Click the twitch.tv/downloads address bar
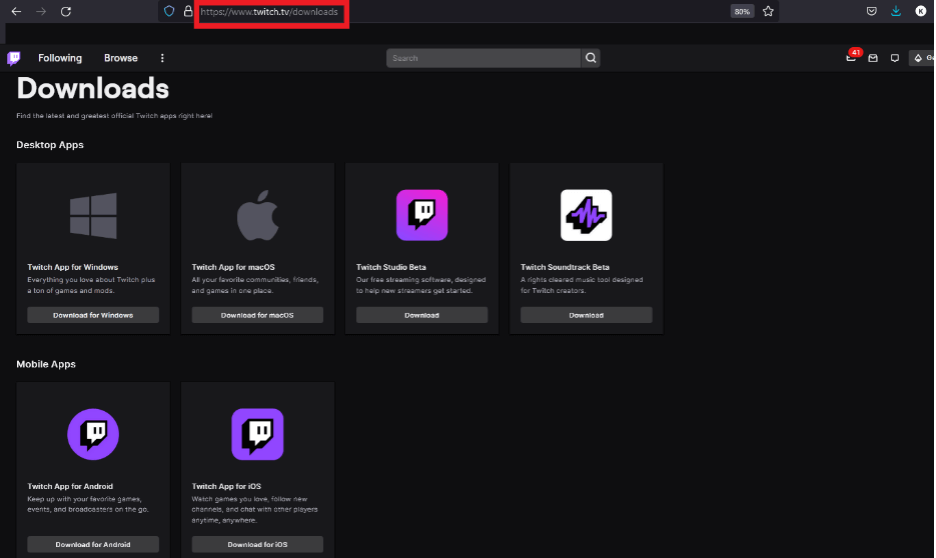Image resolution: width=936 pixels, height=558 pixels. pos(269,12)
